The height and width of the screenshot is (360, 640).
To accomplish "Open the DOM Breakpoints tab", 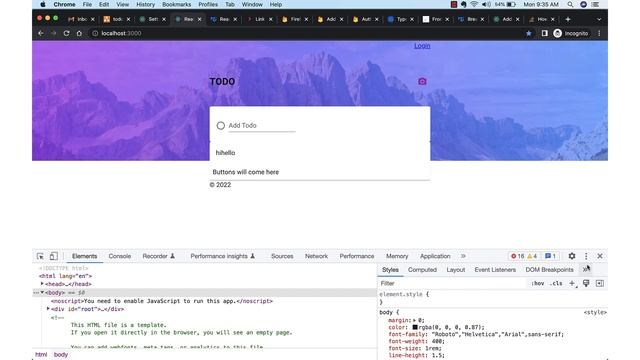I will coord(549,270).
